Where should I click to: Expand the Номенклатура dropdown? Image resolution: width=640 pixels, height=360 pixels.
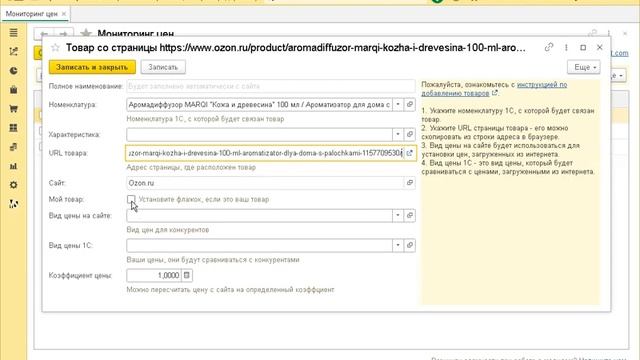(398, 104)
